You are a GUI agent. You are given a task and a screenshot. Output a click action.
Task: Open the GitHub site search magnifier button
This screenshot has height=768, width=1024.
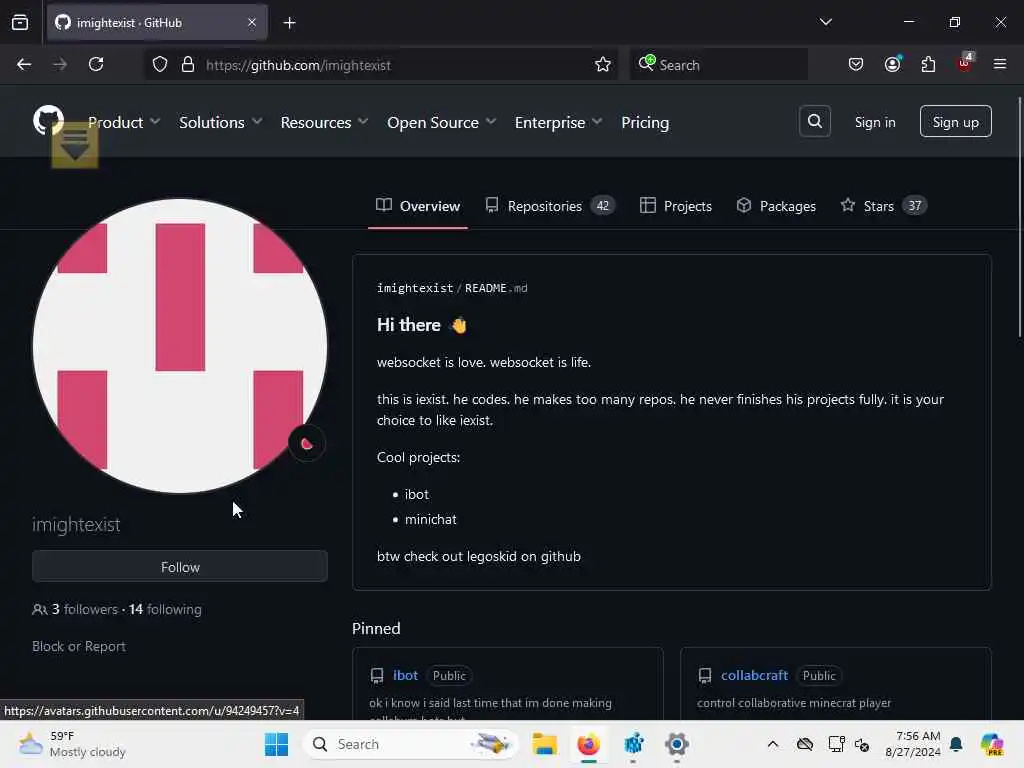pos(814,121)
